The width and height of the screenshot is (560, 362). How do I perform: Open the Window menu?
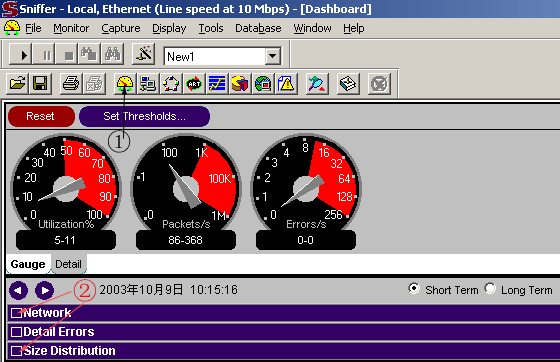[312, 28]
